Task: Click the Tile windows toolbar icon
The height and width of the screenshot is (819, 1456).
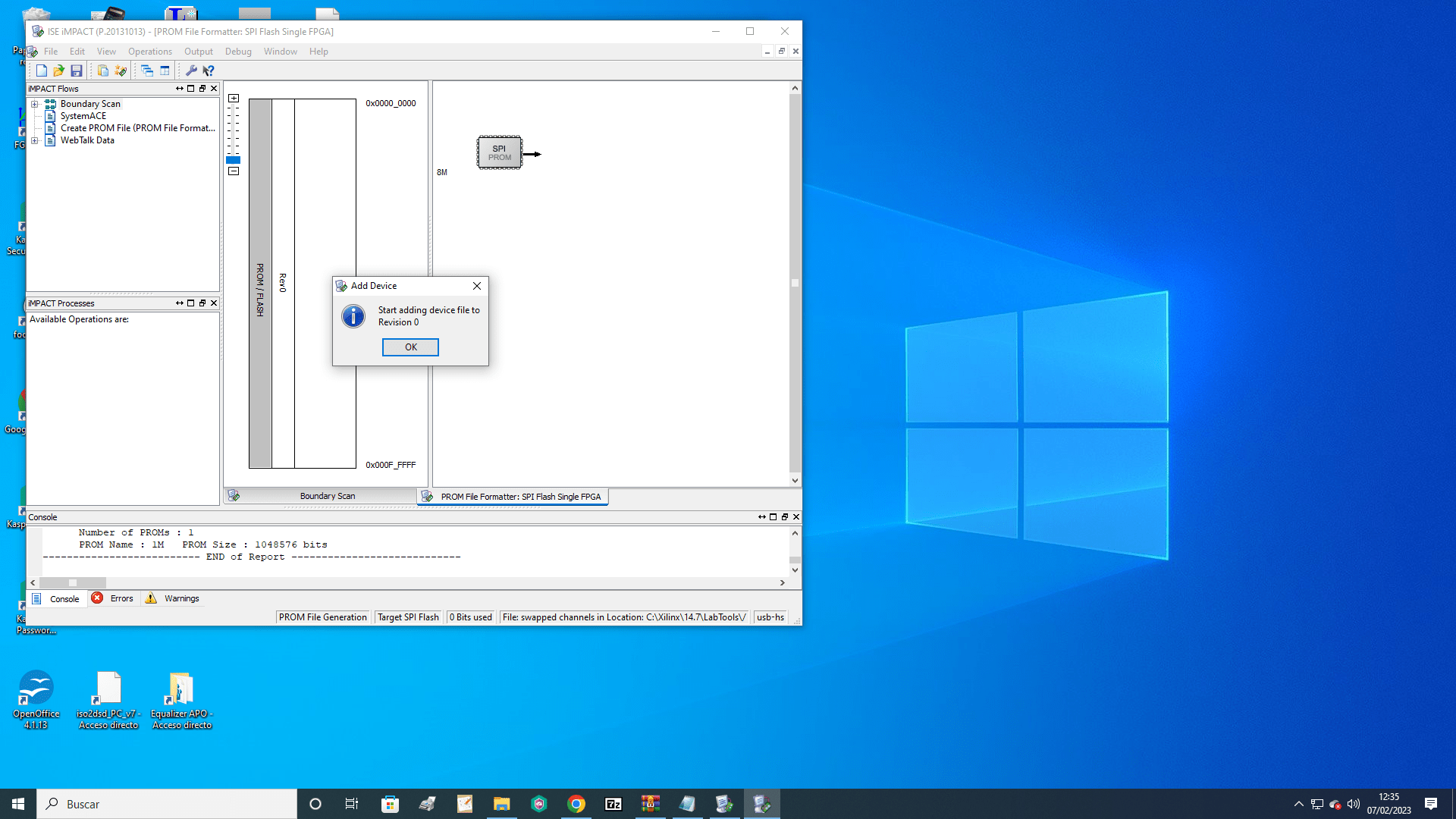Action: click(x=165, y=71)
